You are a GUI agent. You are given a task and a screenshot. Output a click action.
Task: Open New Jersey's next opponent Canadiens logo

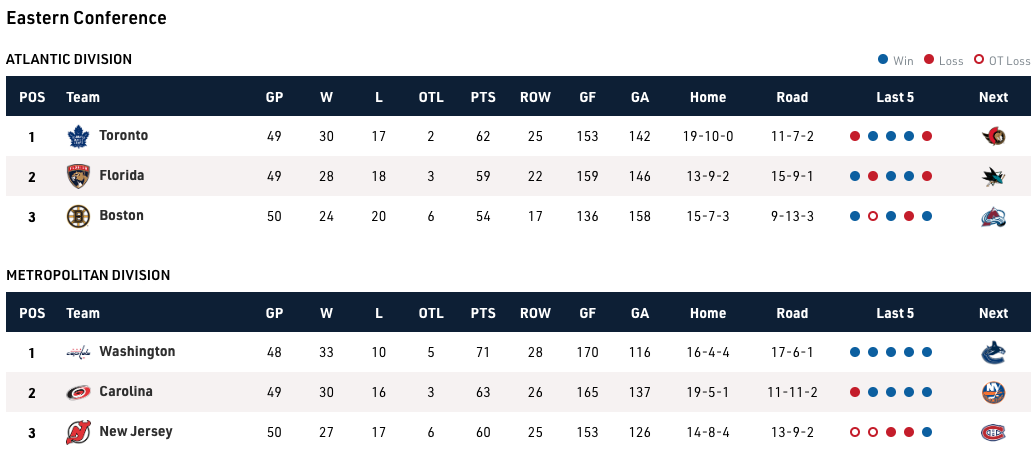[x=993, y=432]
